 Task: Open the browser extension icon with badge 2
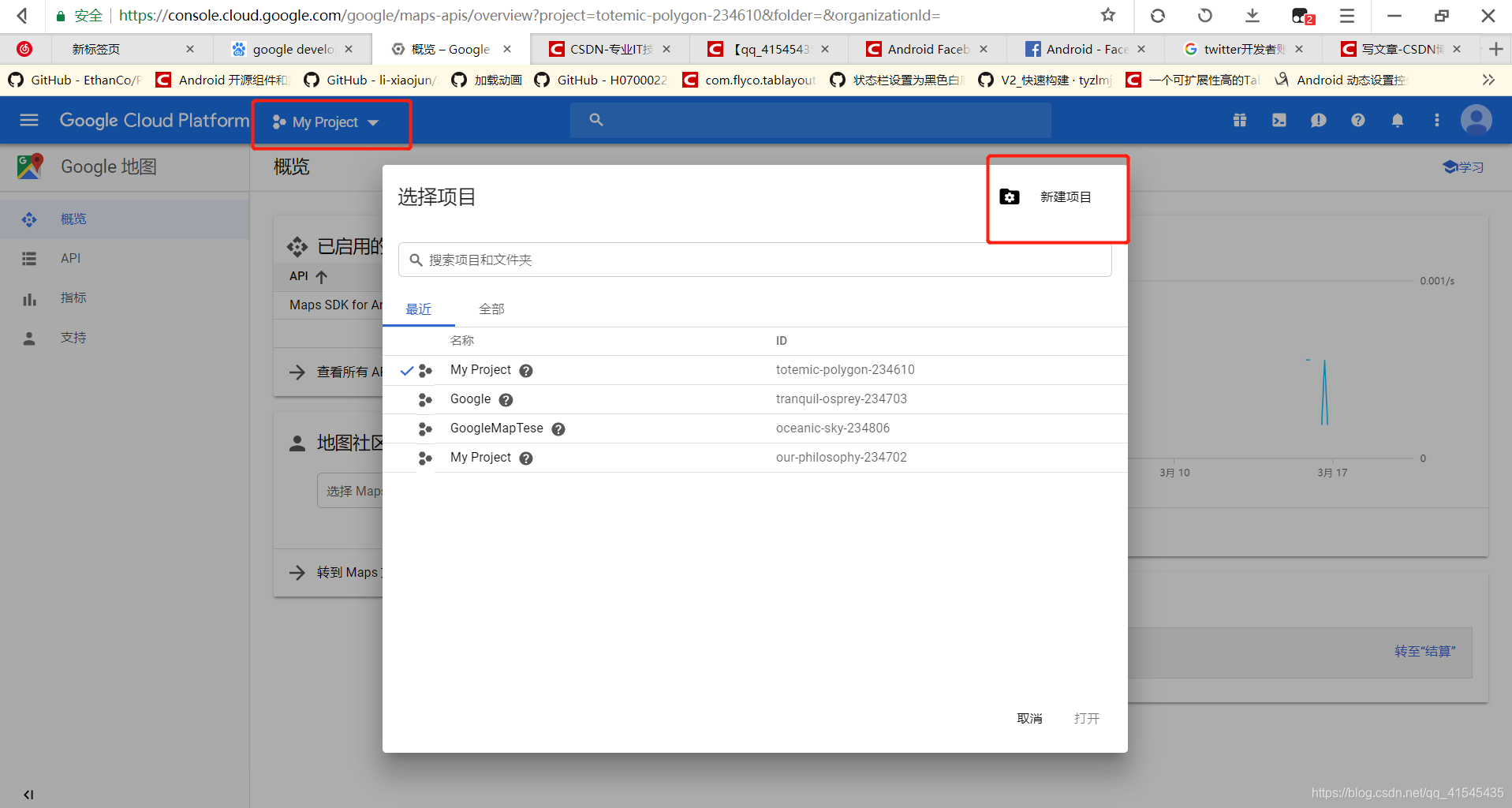(x=1302, y=16)
